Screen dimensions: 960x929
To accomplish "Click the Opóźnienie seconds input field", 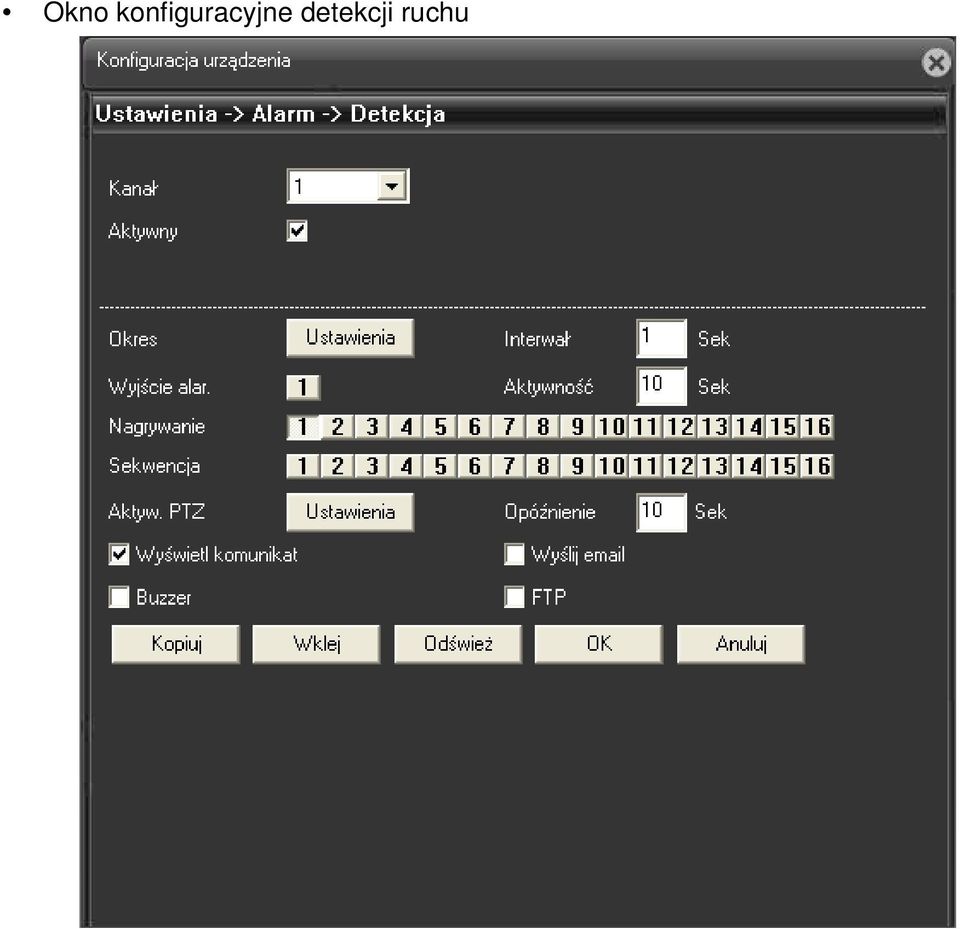I will pyautogui.click(x=661, y=512).
